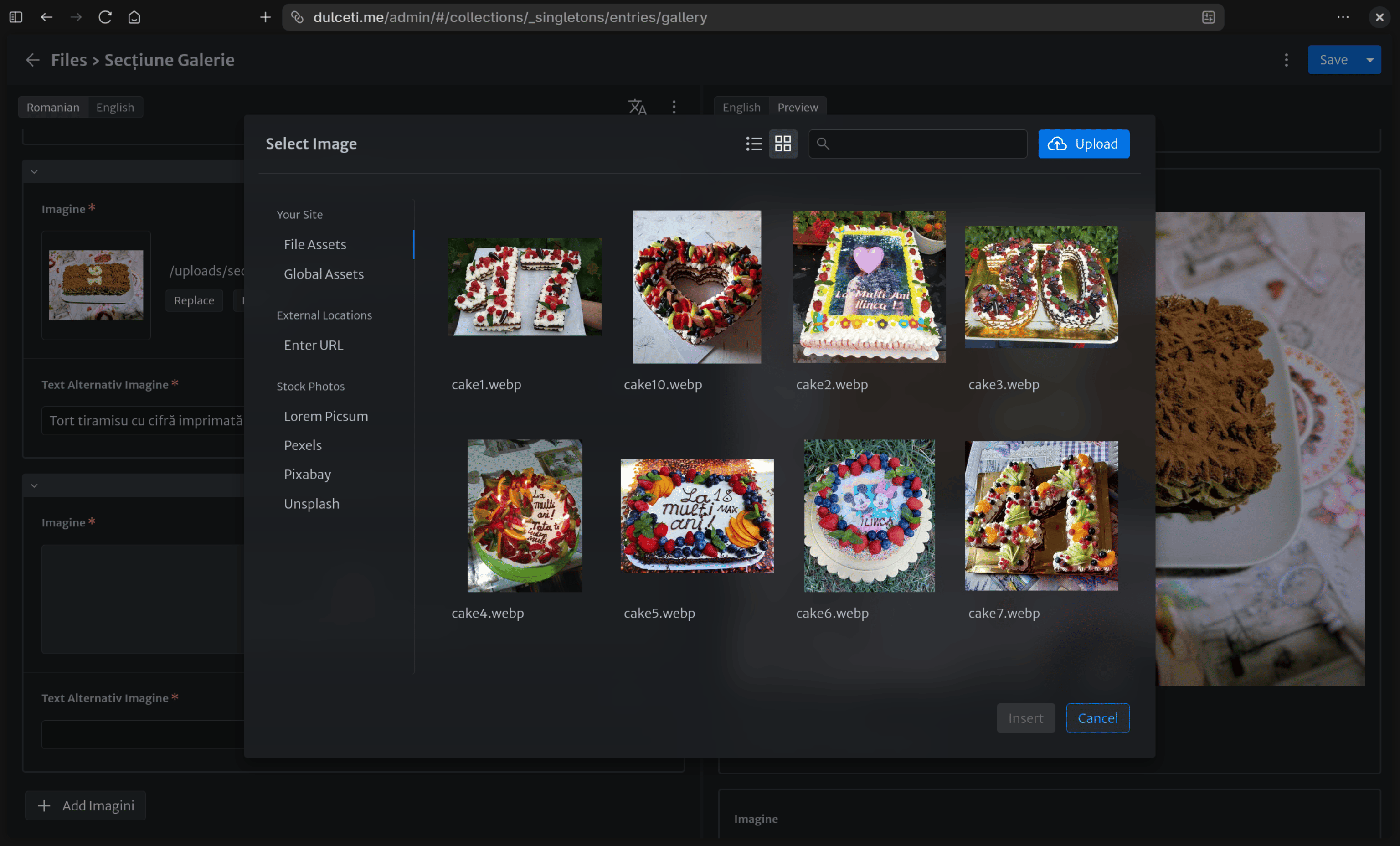Toggle the browser sidebar panel icon
This screenshot has height=846, width=1400.
16,17
